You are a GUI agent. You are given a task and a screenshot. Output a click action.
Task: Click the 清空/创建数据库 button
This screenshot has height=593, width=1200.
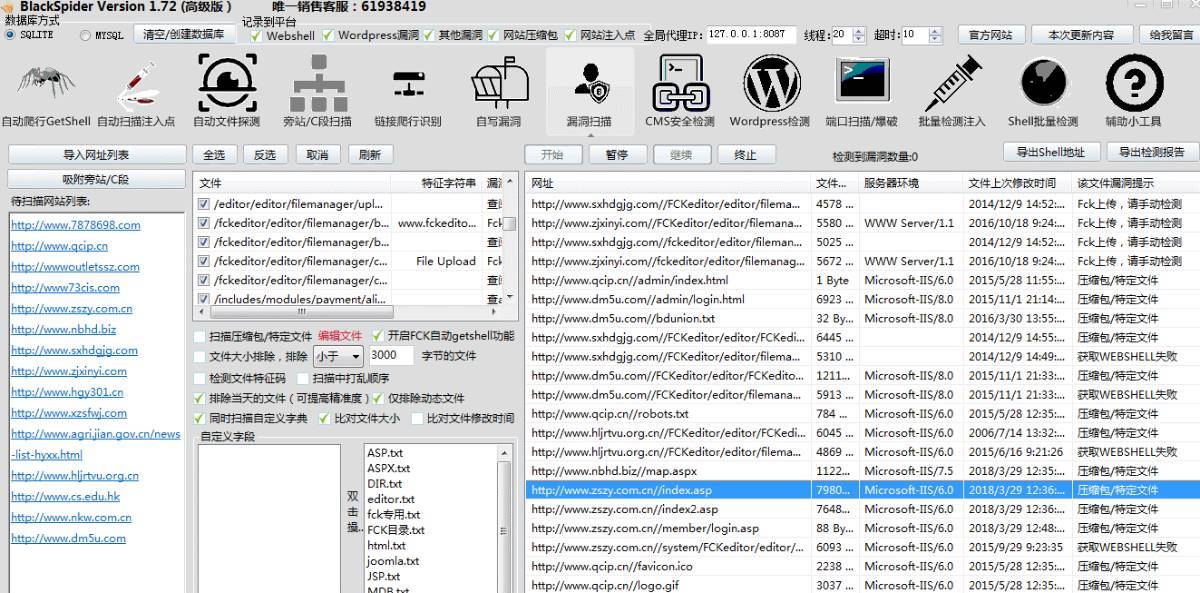[185, 34]
